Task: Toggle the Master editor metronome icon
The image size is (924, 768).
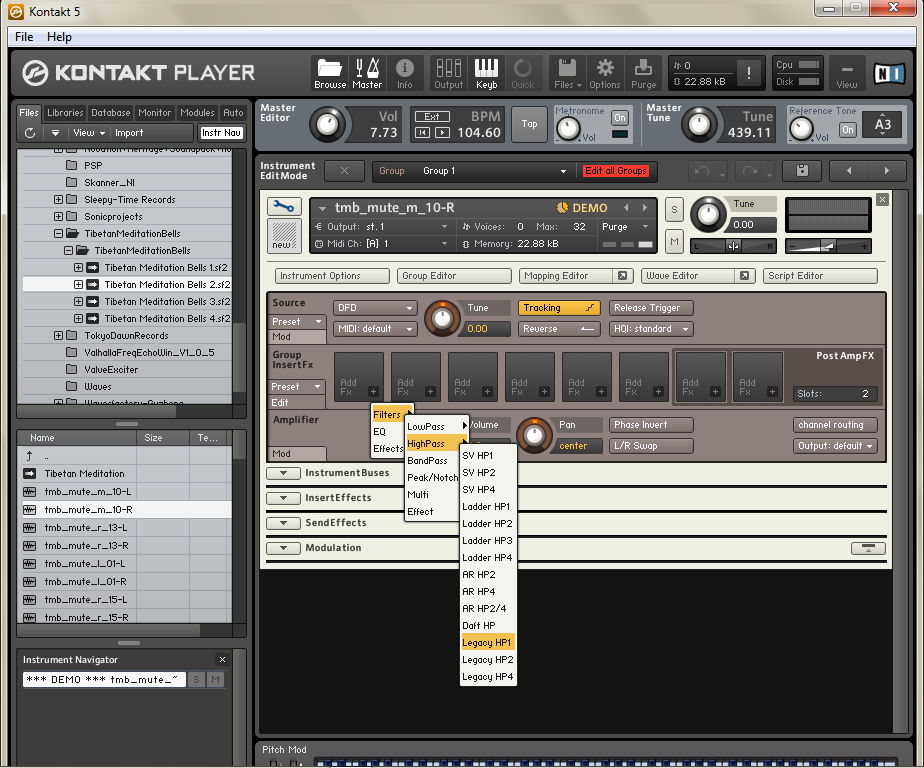Action: coord(367,73)
